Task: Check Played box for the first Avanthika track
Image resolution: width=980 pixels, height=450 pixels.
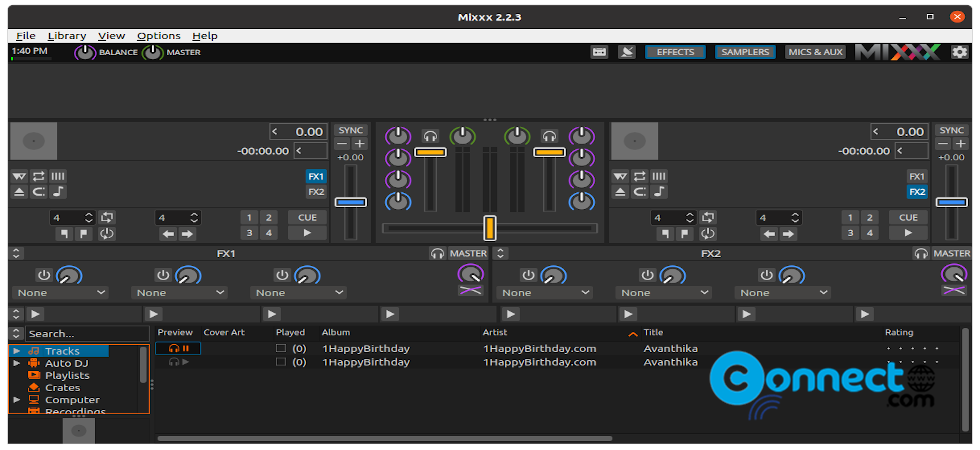Action: 281,348
